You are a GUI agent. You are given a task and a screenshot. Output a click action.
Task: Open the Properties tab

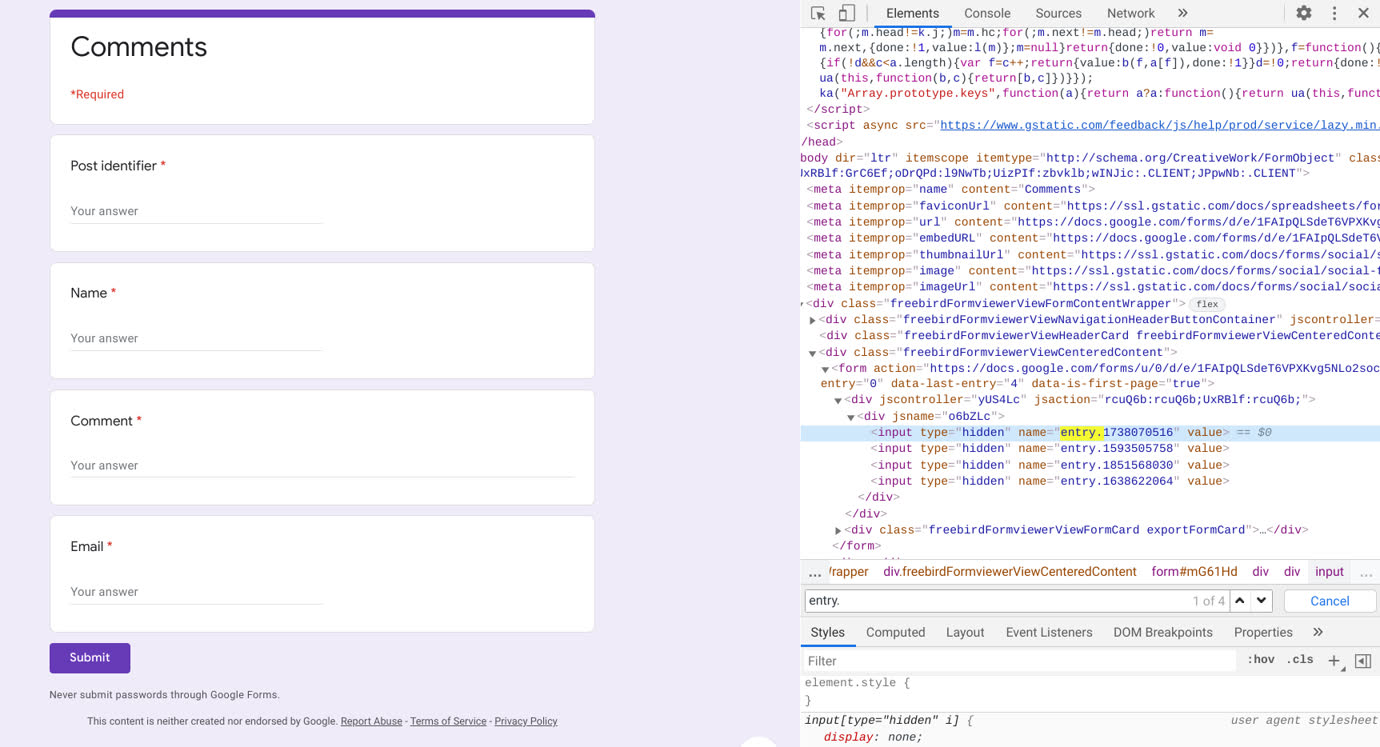click(1263, 632)
